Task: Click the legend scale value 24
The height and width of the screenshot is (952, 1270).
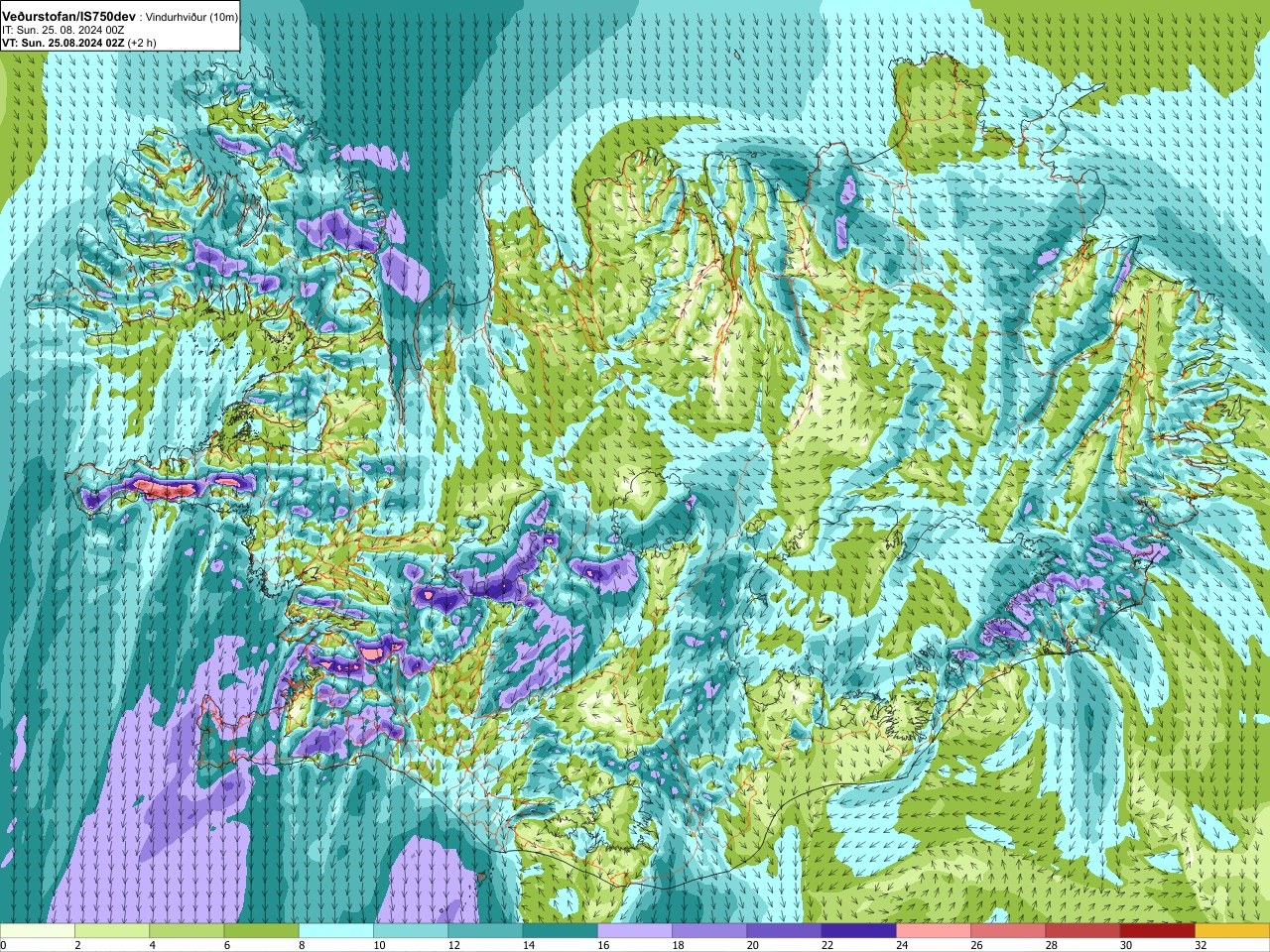Action: pos(902,945)
